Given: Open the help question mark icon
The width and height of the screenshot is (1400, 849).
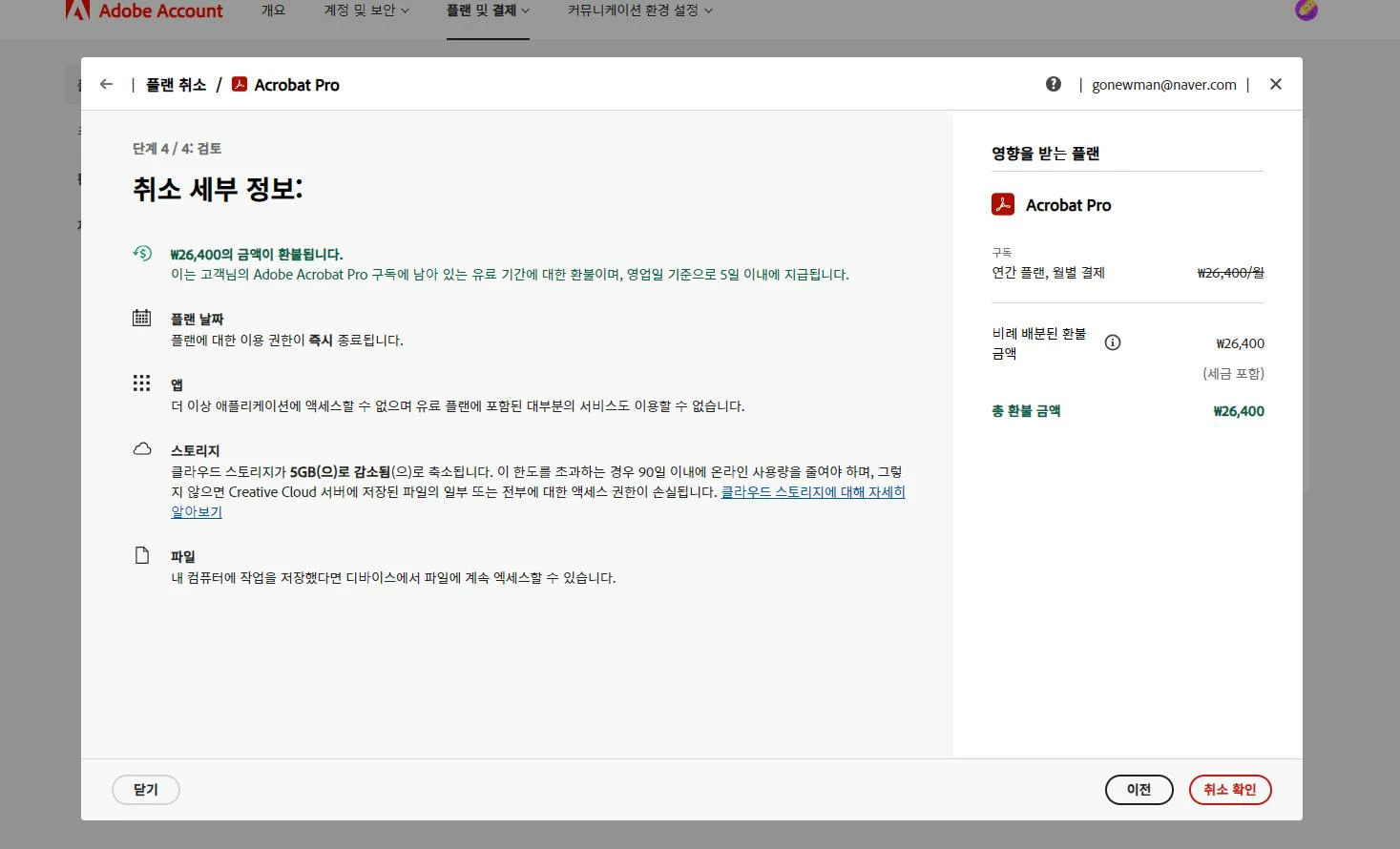Looking at the screenshot, I should click(1054, 84).
